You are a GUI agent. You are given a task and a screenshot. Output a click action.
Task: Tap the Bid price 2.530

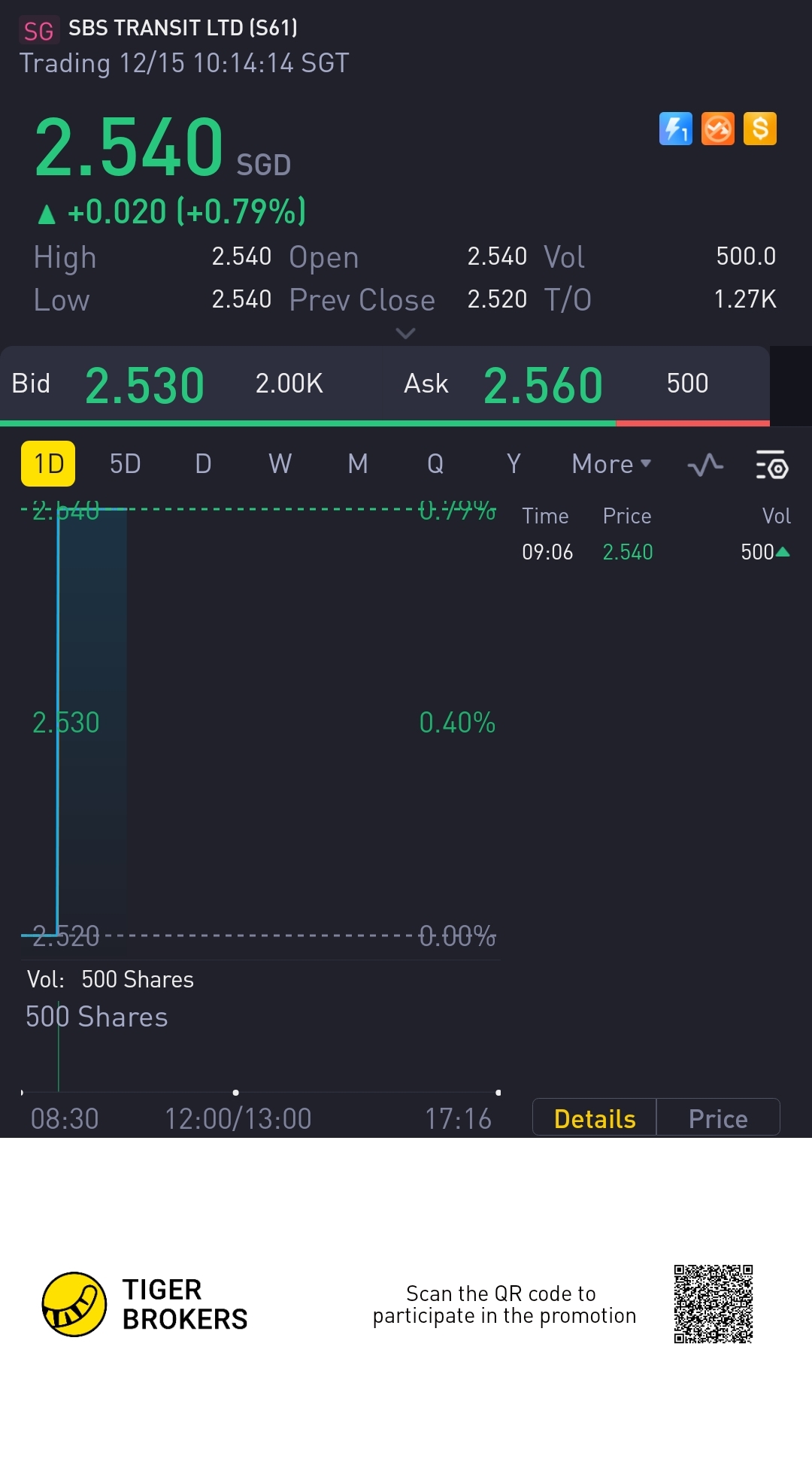[x=144, y=385]
